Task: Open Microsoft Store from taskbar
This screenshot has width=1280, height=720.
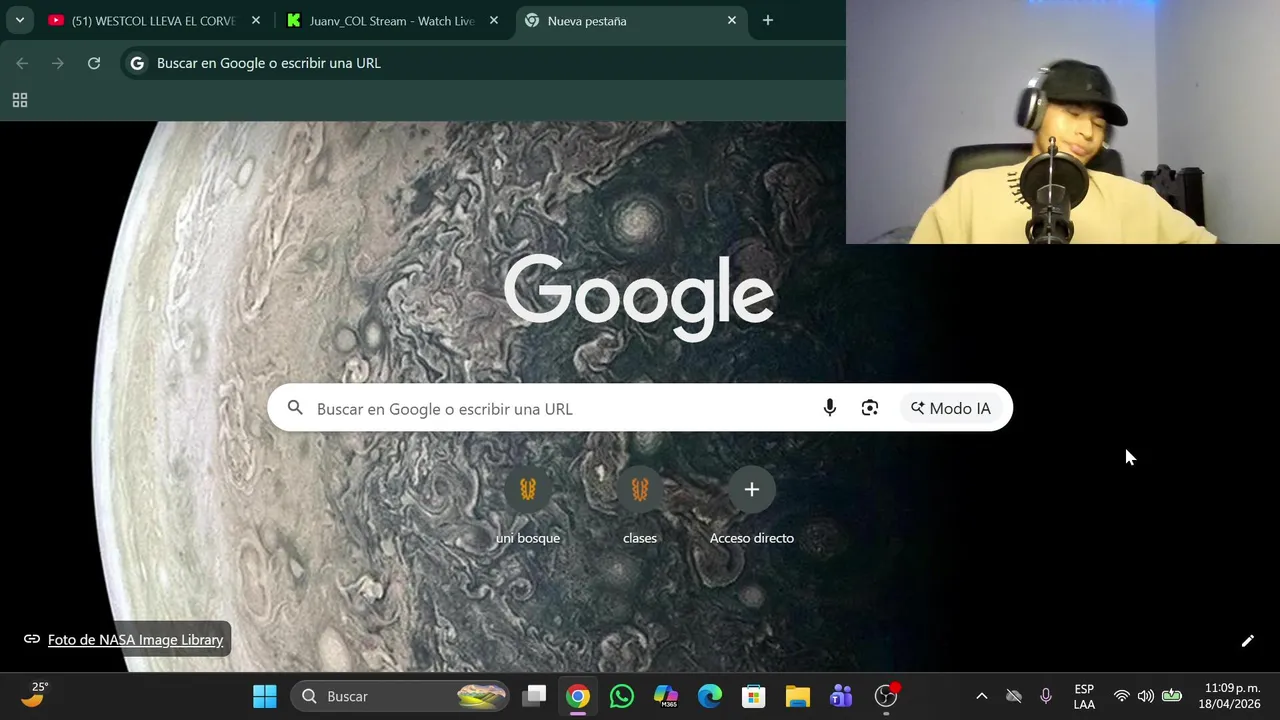Action: (x=754, y=696)
